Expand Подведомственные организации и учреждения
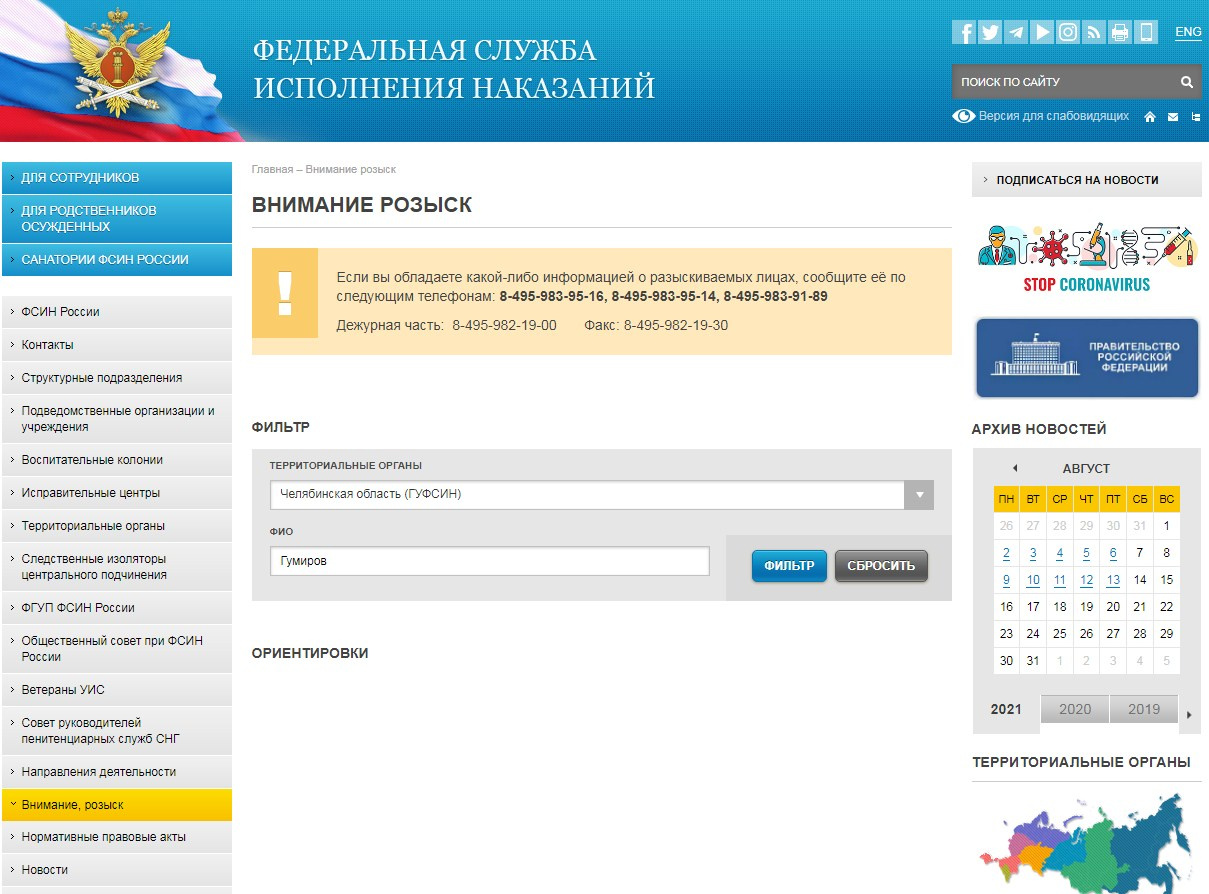This screenshot has width=1209, height=894. click(116, 419)
